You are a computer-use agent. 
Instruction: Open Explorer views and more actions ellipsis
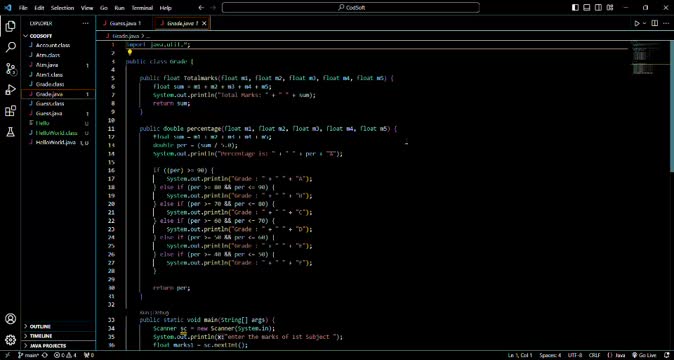(86, 24)
